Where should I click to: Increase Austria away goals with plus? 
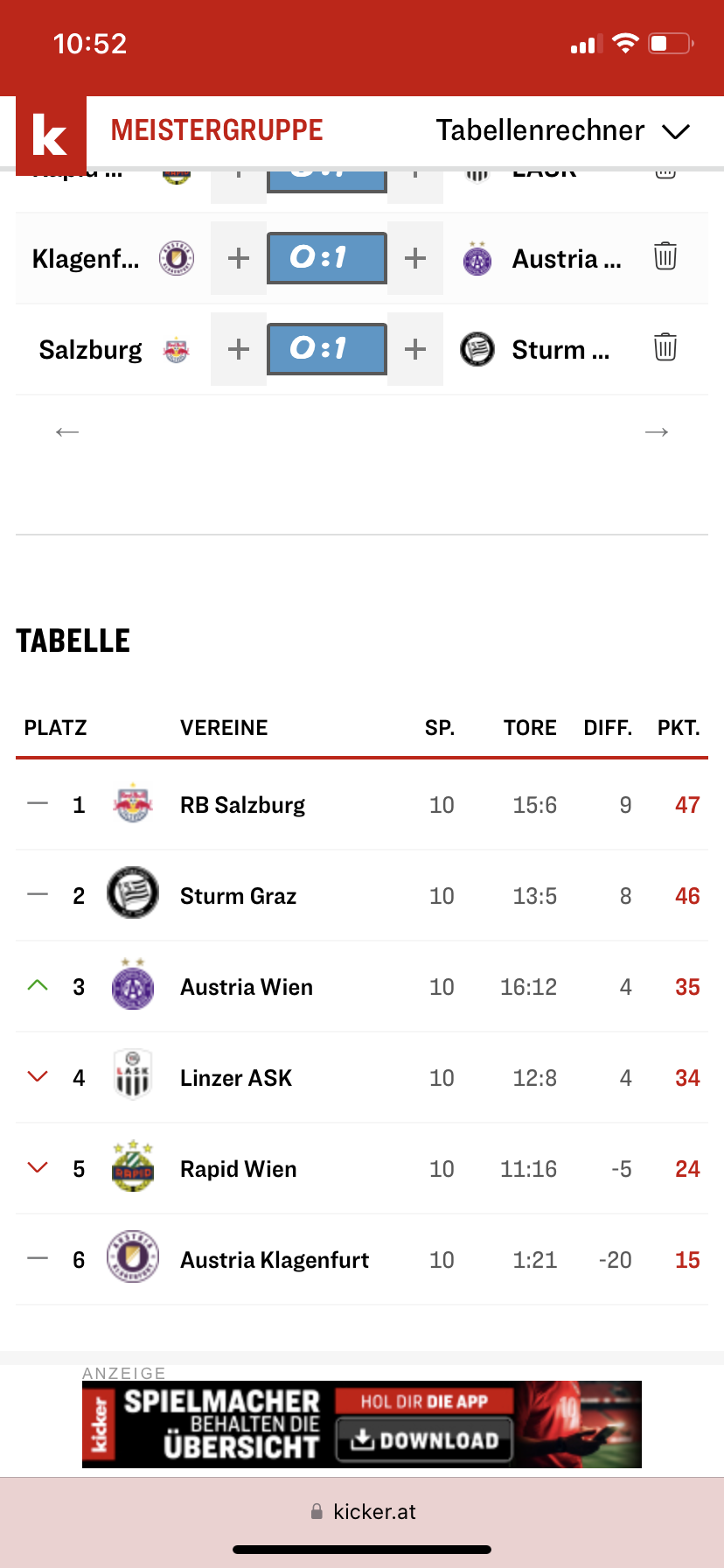tap(415, 258)
